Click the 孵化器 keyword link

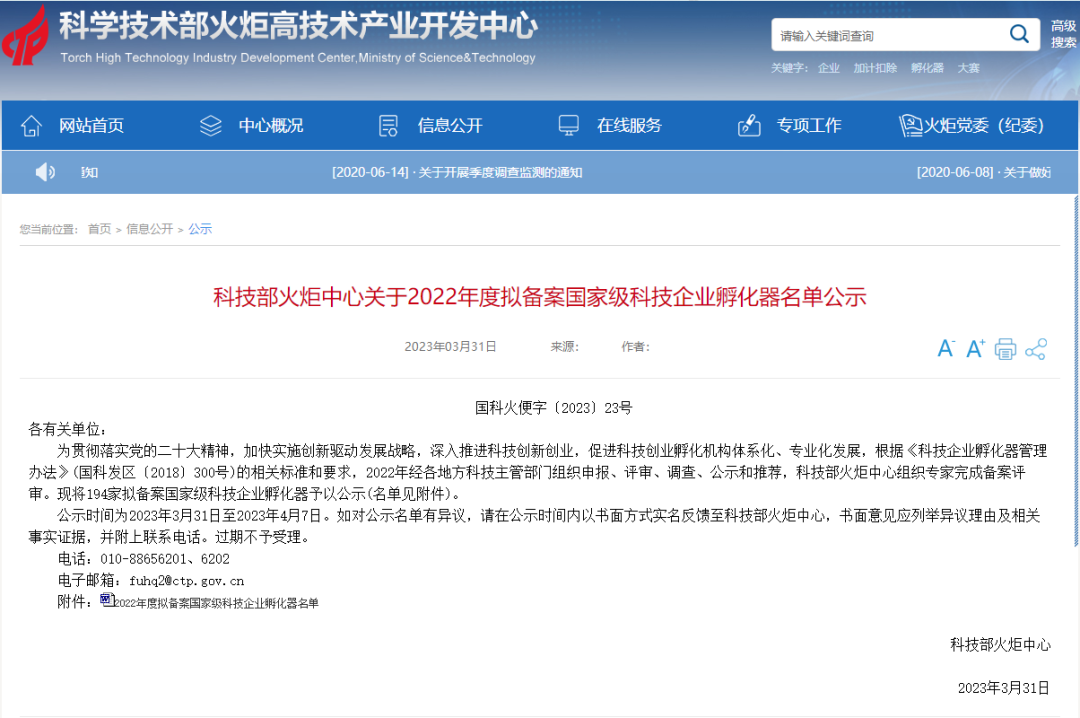point(927,68)
